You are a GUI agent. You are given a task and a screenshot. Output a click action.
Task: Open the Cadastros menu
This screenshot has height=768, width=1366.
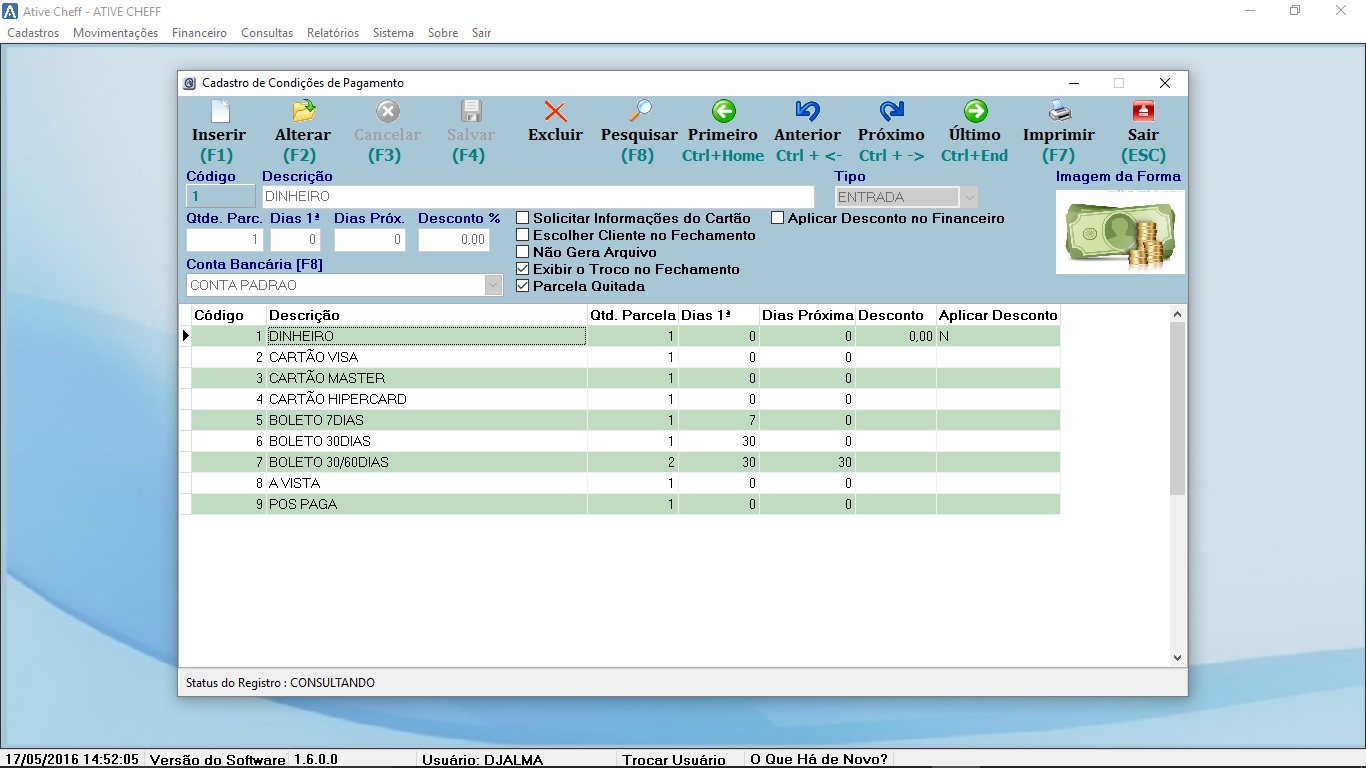(x=33, y=33)
